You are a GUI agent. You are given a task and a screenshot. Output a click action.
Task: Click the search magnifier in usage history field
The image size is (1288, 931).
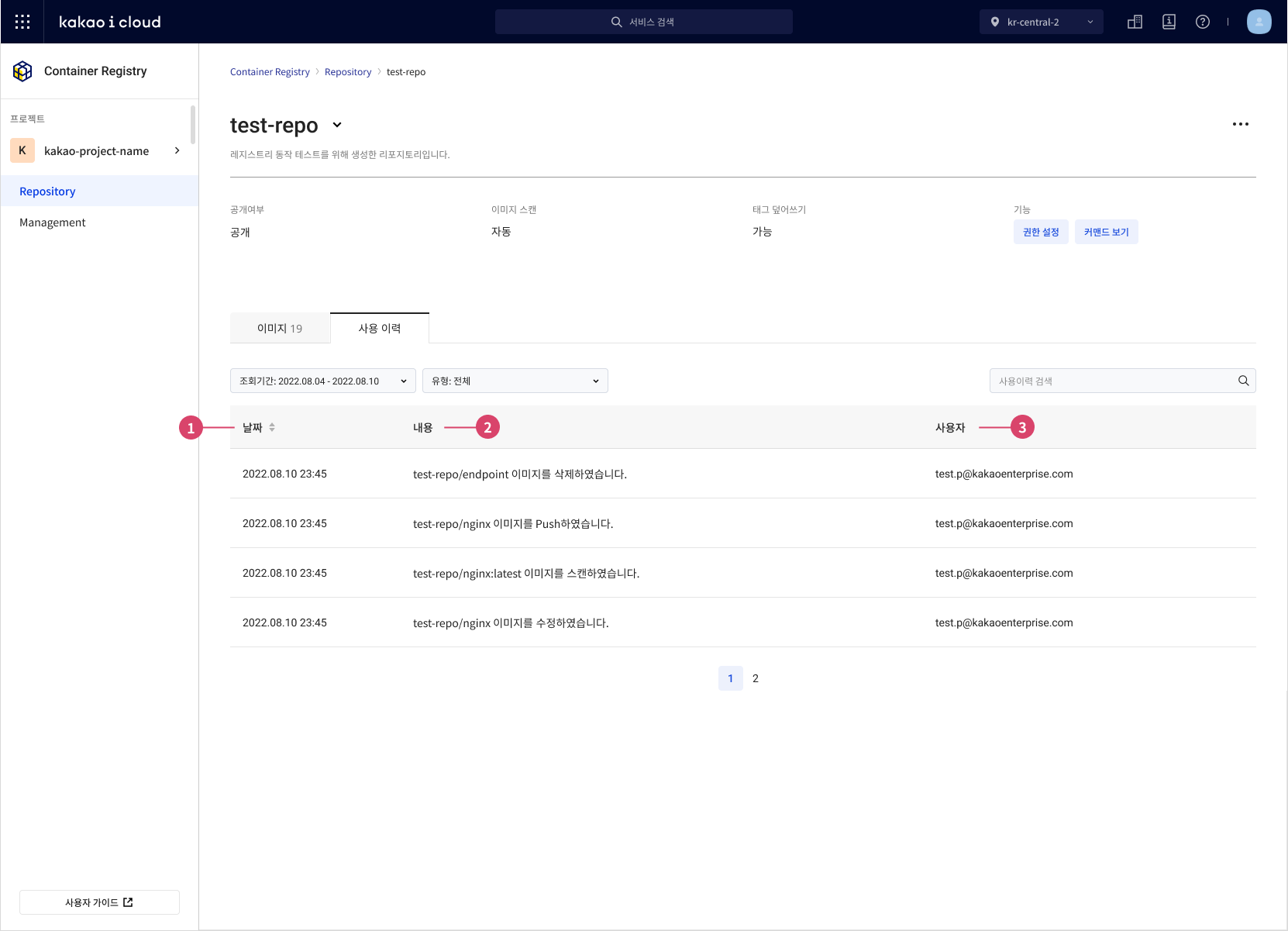coord(1243,381)
